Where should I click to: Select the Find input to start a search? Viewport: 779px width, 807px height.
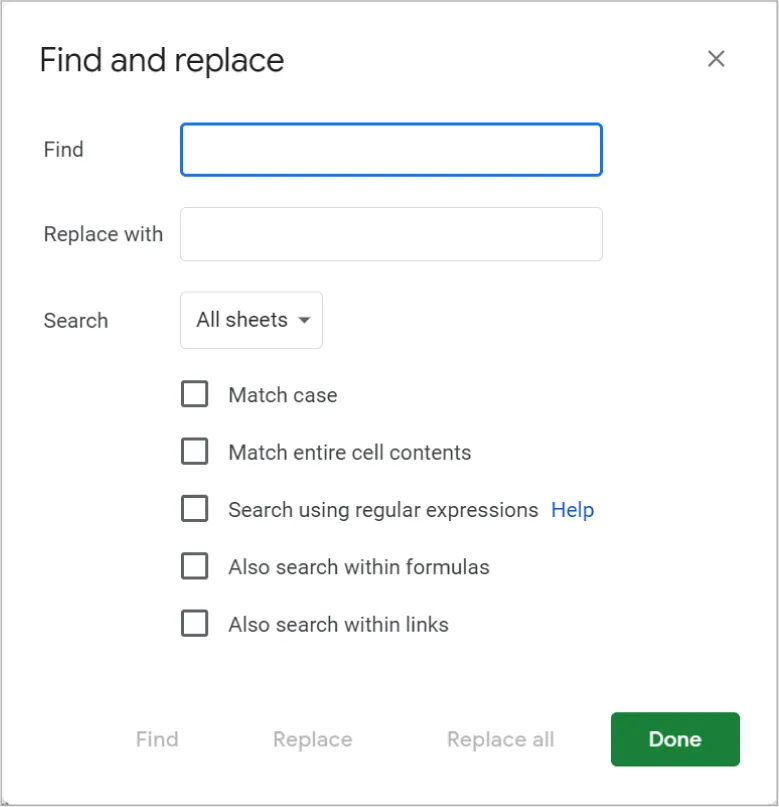[390, 149]
